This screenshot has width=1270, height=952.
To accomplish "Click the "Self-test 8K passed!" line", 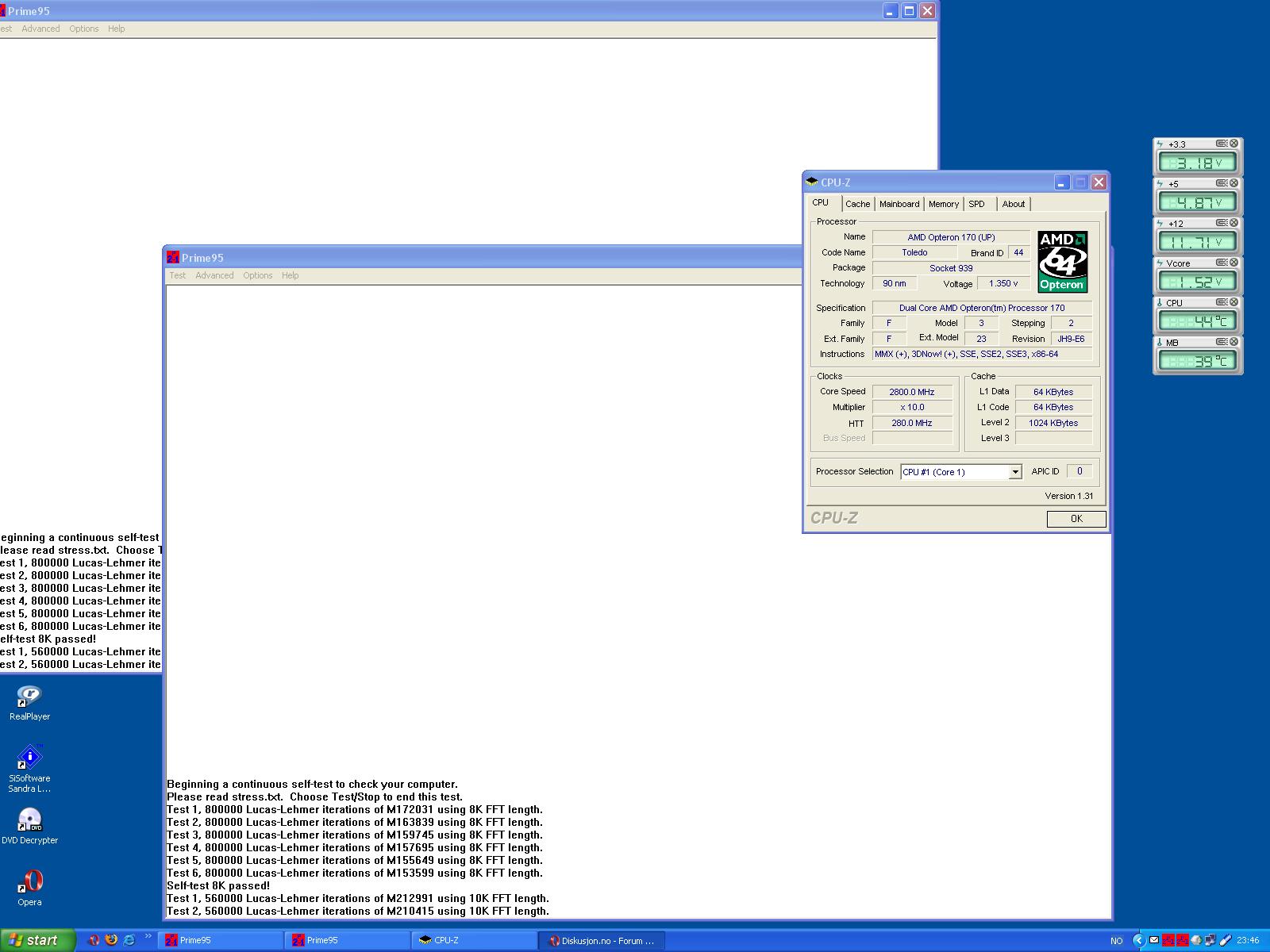I will [218, 885].
